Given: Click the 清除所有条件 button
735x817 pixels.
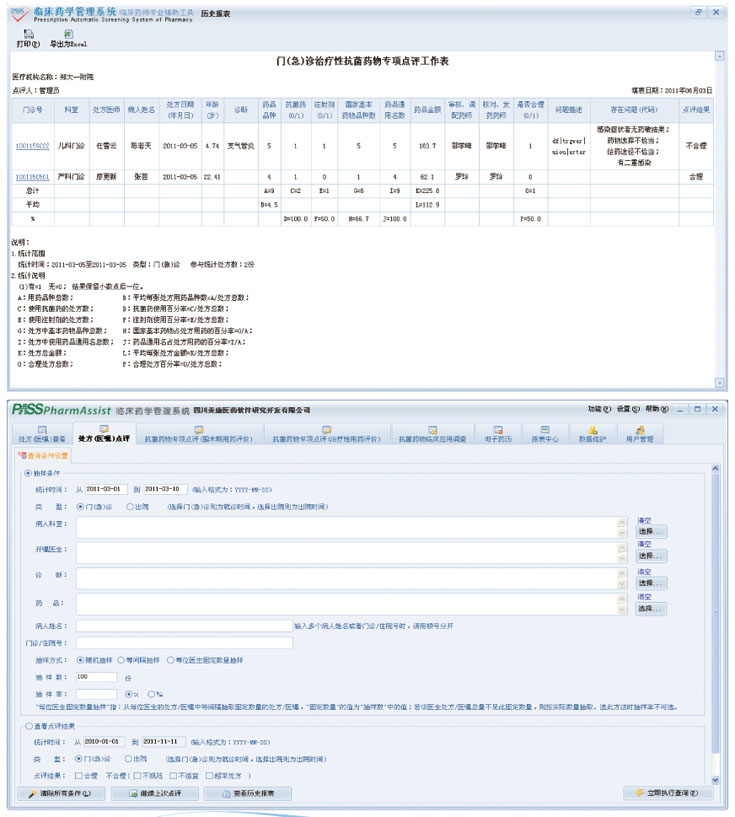Looking at the screenshot, I should (61, 794).
